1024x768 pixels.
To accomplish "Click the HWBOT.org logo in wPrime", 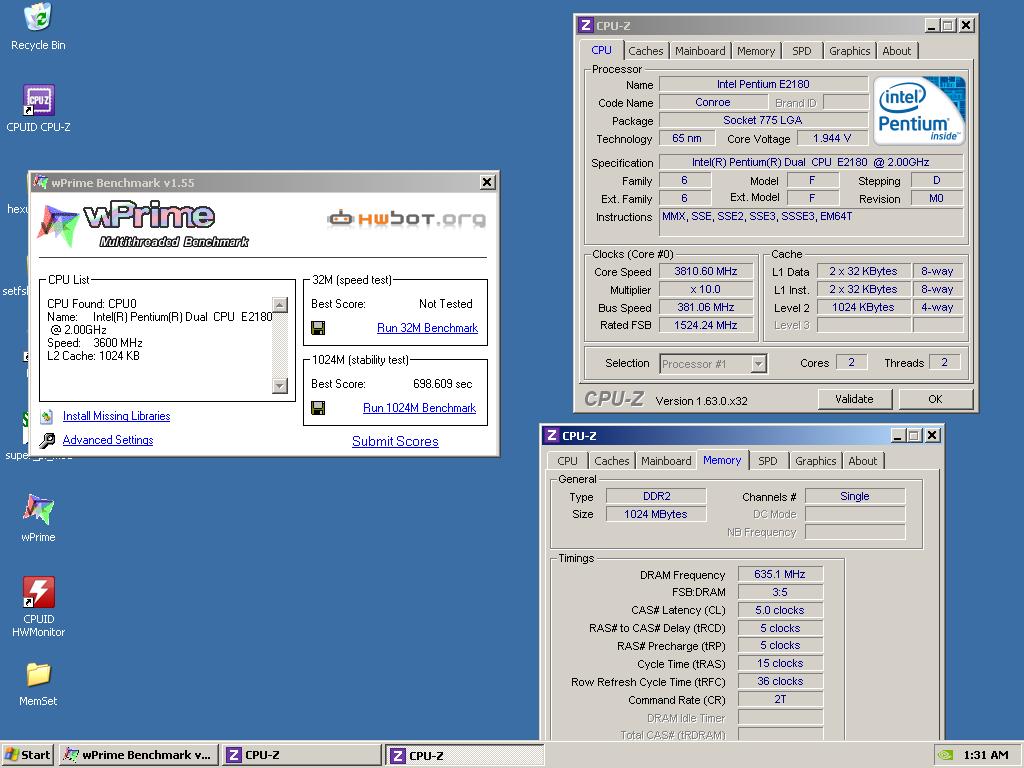I will pyautogui.click(x=406, y=218).
